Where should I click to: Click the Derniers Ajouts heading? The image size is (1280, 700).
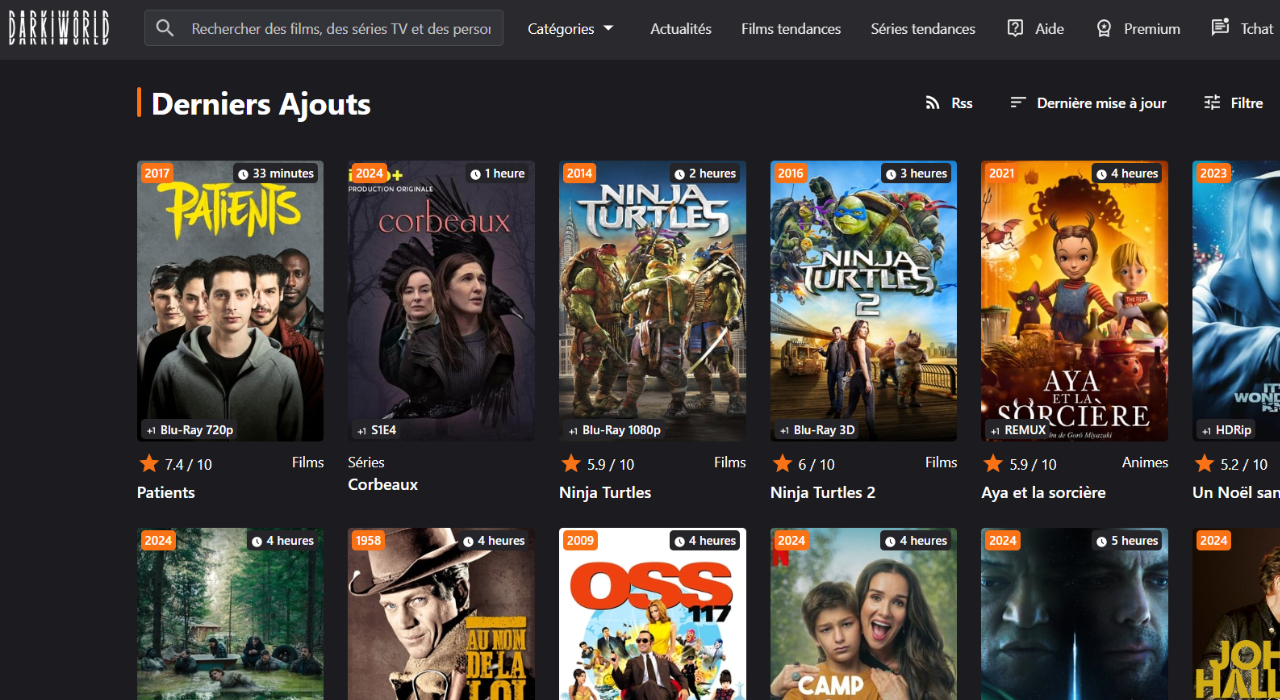click(261, 103)
